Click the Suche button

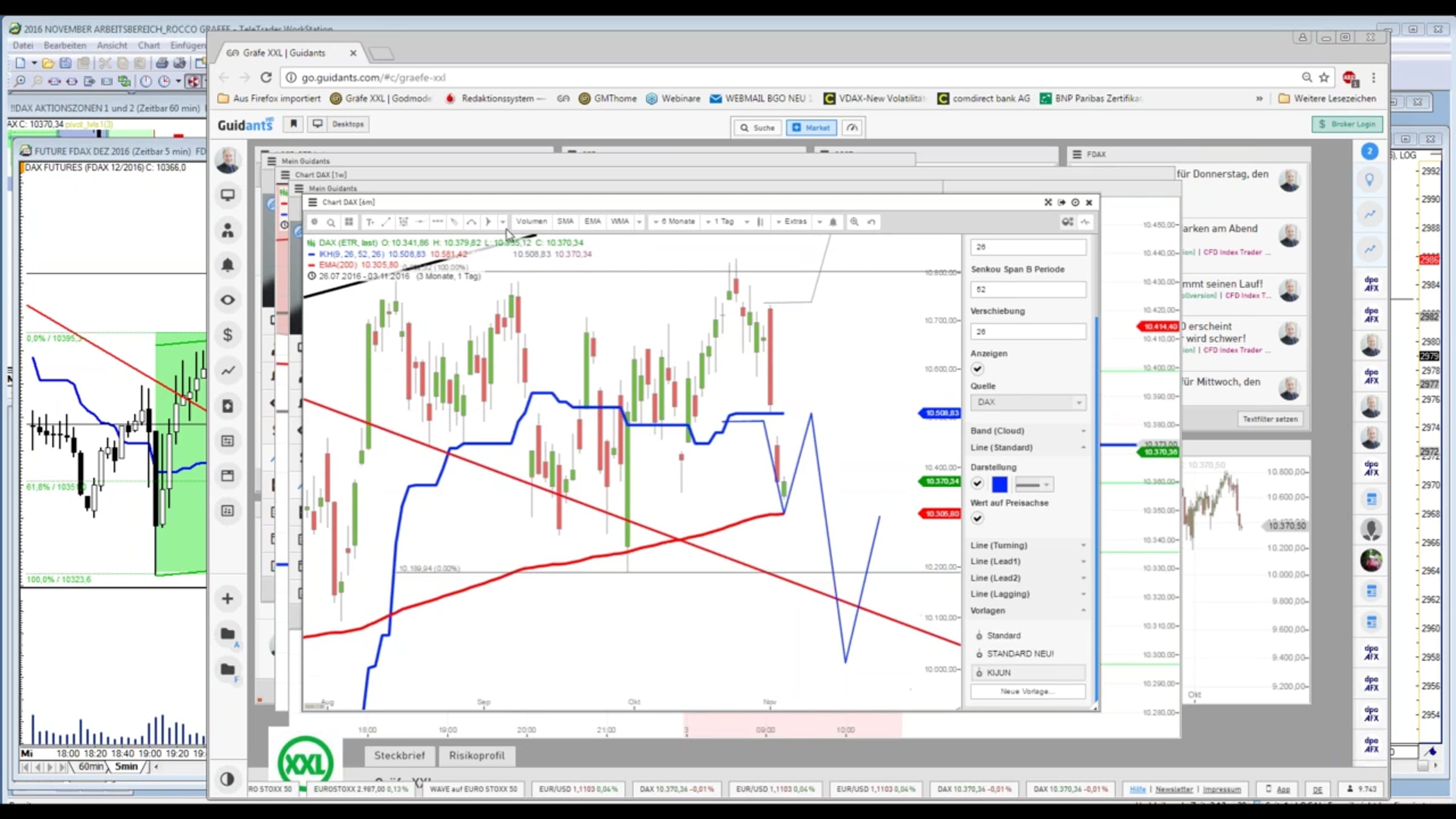(x=758, y=127)
